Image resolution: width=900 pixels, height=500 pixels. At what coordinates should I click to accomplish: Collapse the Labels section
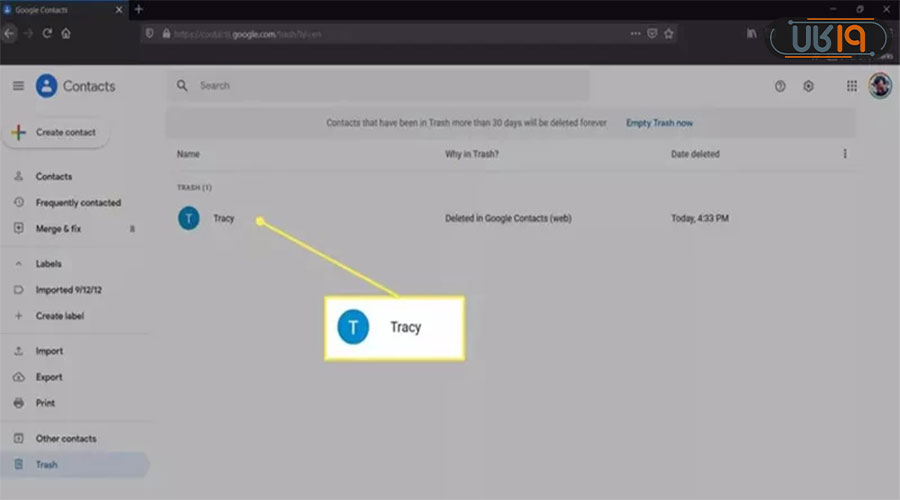click(x=18, y=264)
